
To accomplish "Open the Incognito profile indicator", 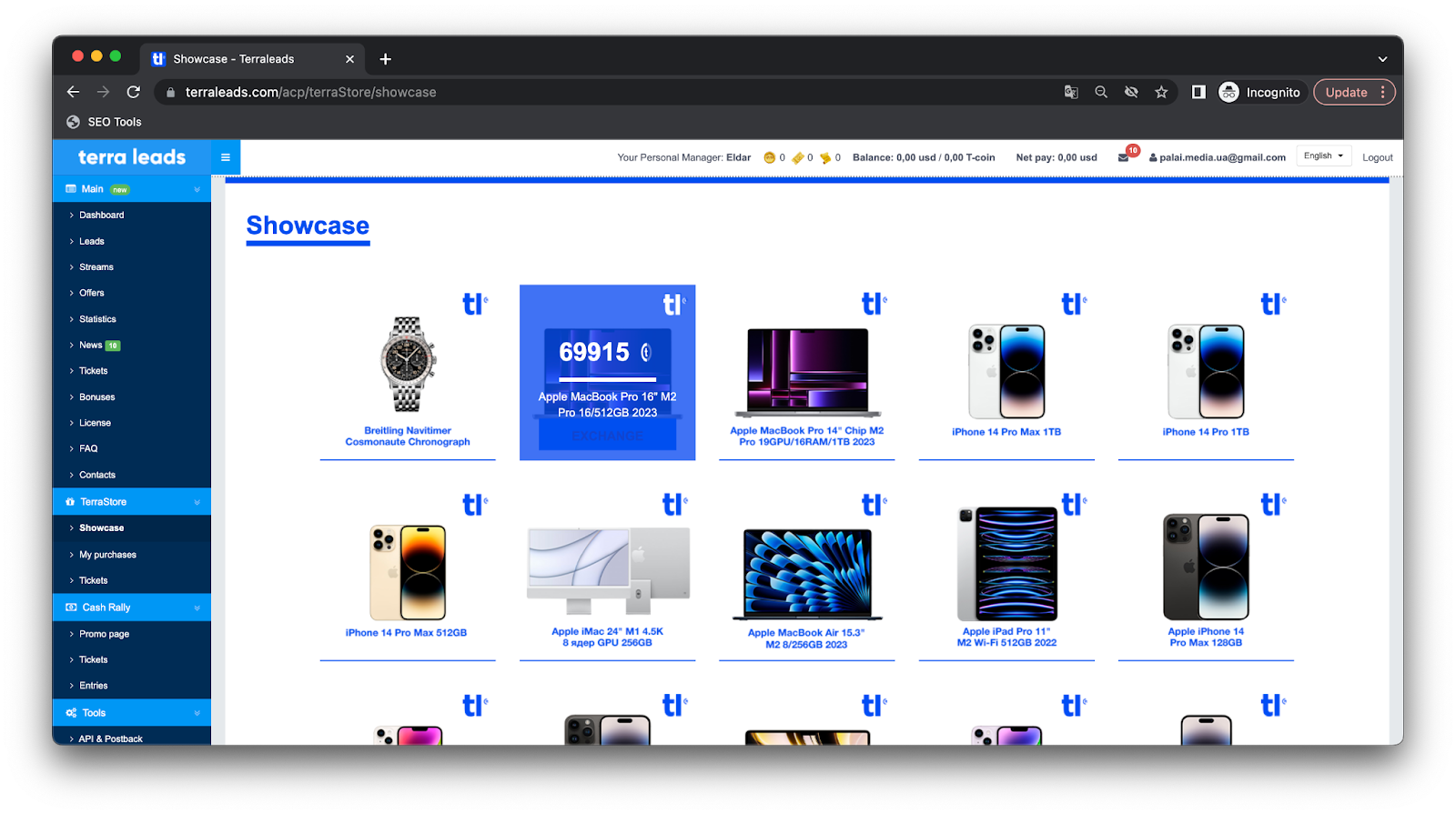I will [x=1261, y=92].
